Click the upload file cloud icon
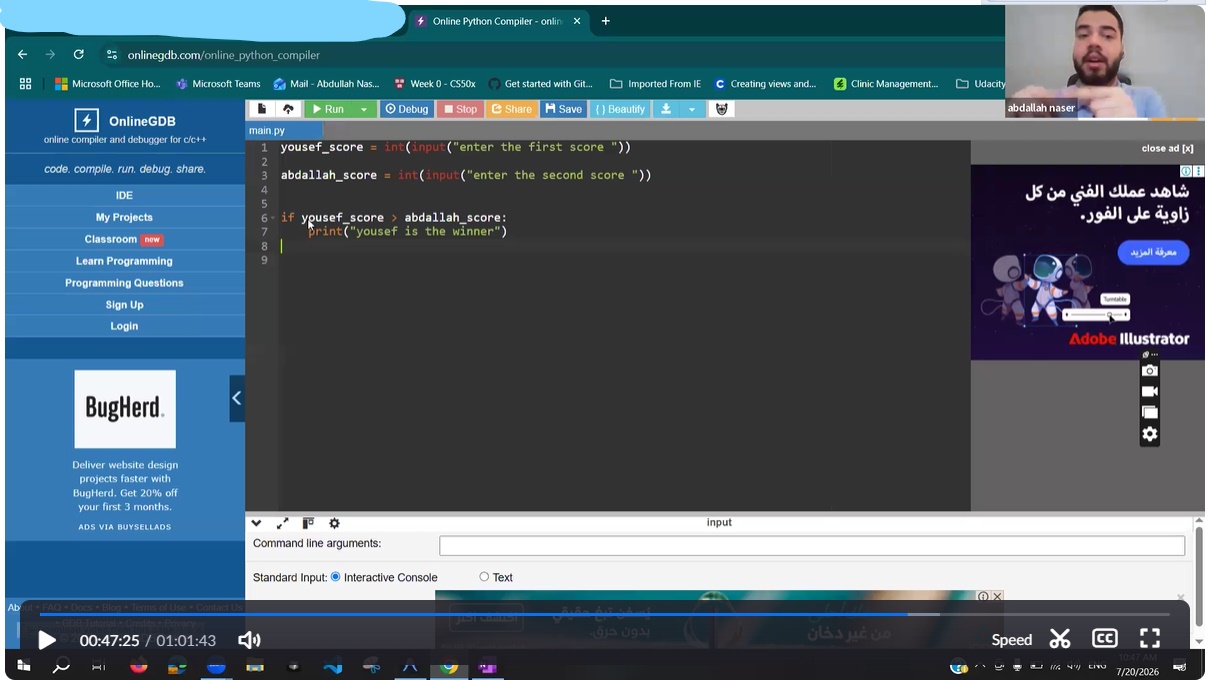1208x680 pixels. 288,109
